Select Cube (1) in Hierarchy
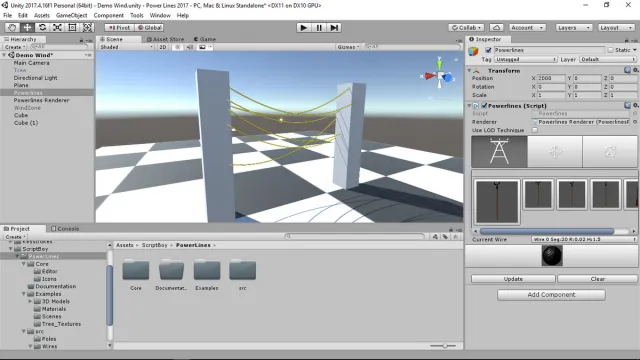This screenshot has width=640, height=360. coord(26,122)
